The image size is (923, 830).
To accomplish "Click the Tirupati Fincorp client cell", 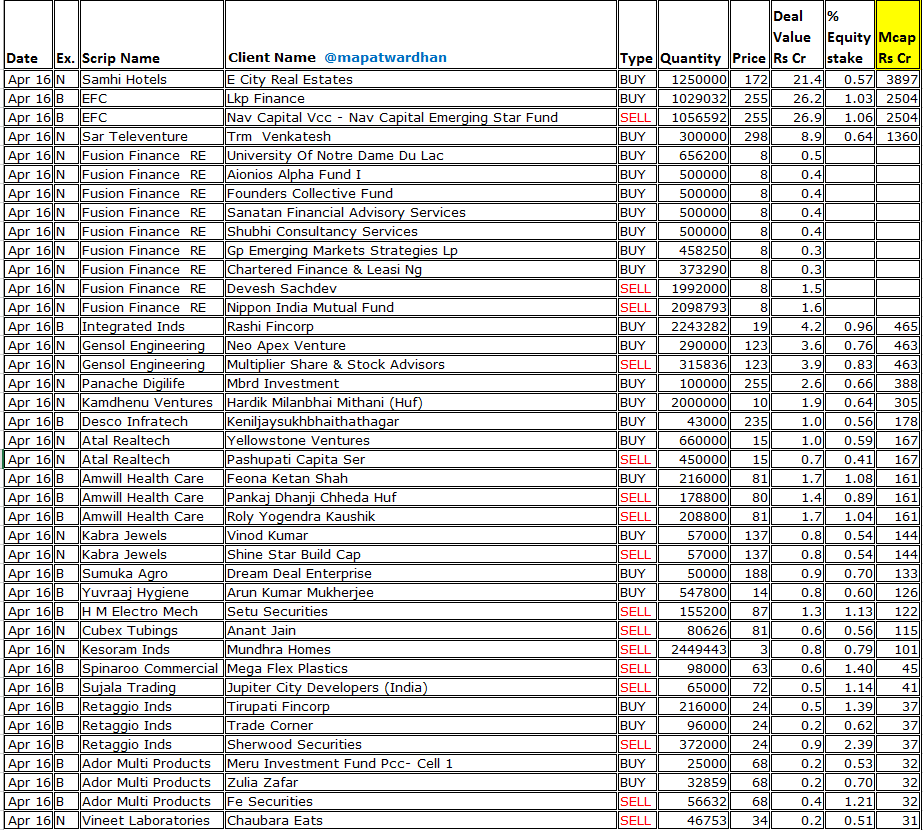I will [421, 706].
